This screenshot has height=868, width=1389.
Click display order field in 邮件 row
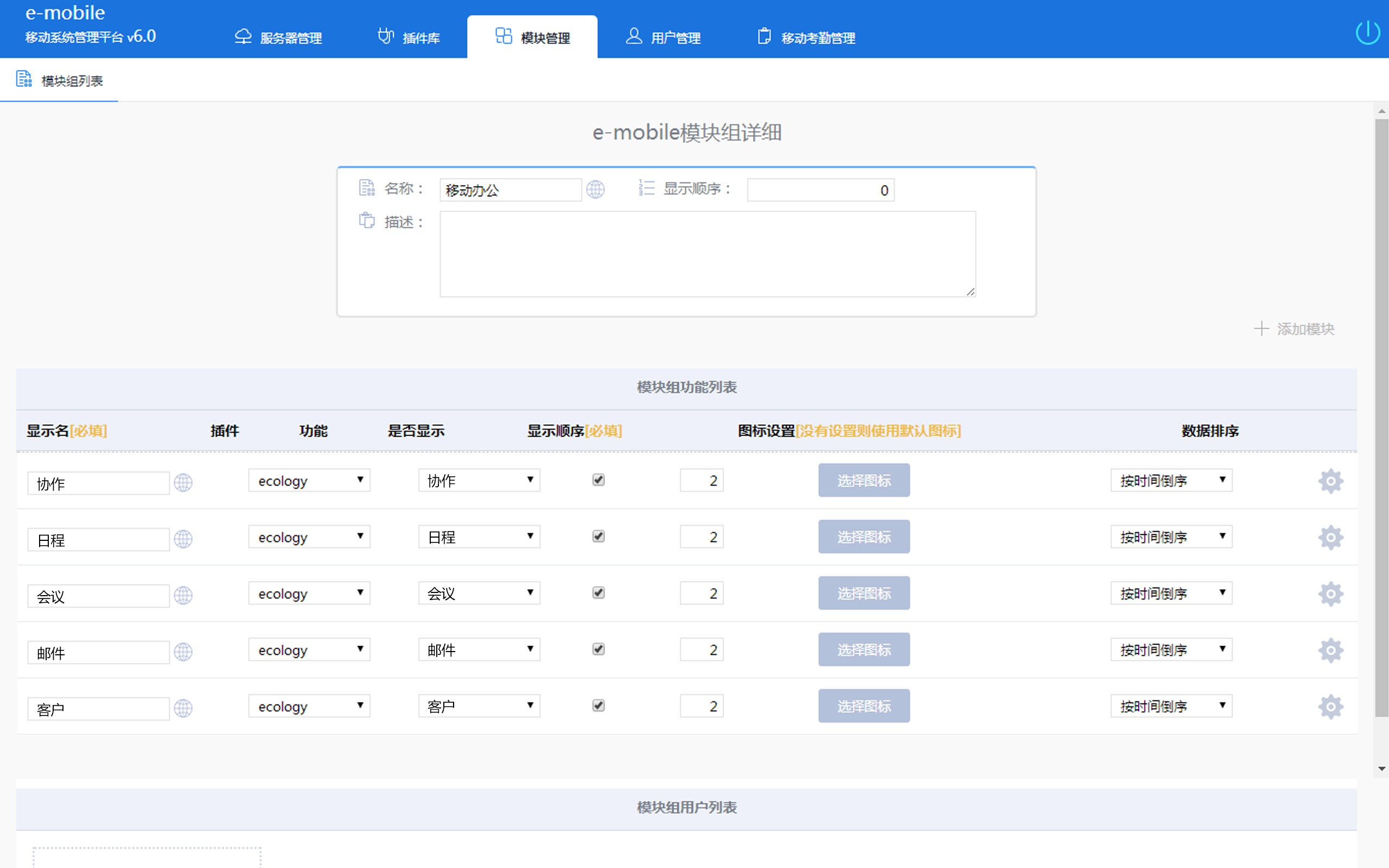point(702,650)
